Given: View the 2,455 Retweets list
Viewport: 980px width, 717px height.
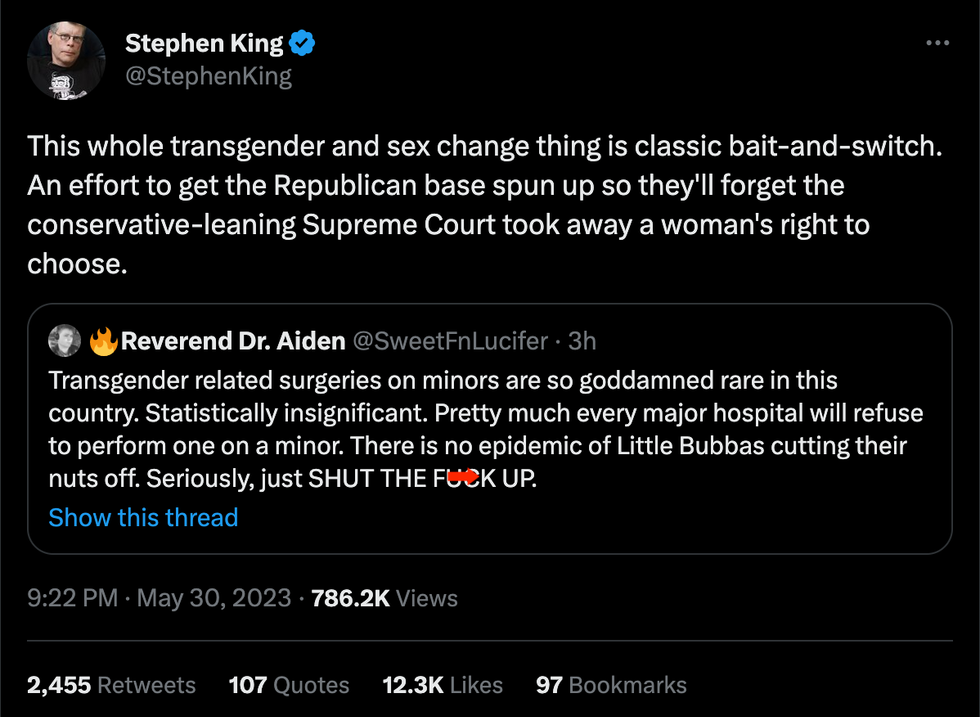Looking at the screenshot, I should [x=110, y=685].
